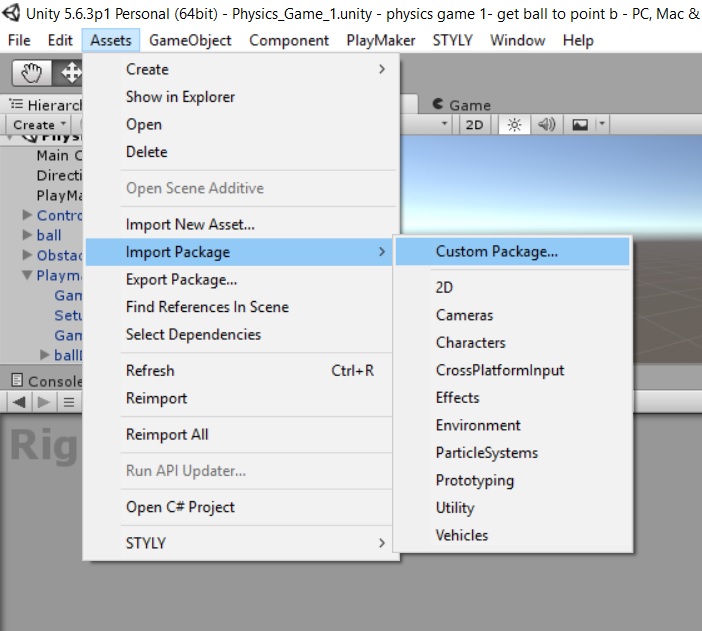The image size is (702, 631).
Task: Toggle 2D scene view mode
Action: [x=474, y=124]
